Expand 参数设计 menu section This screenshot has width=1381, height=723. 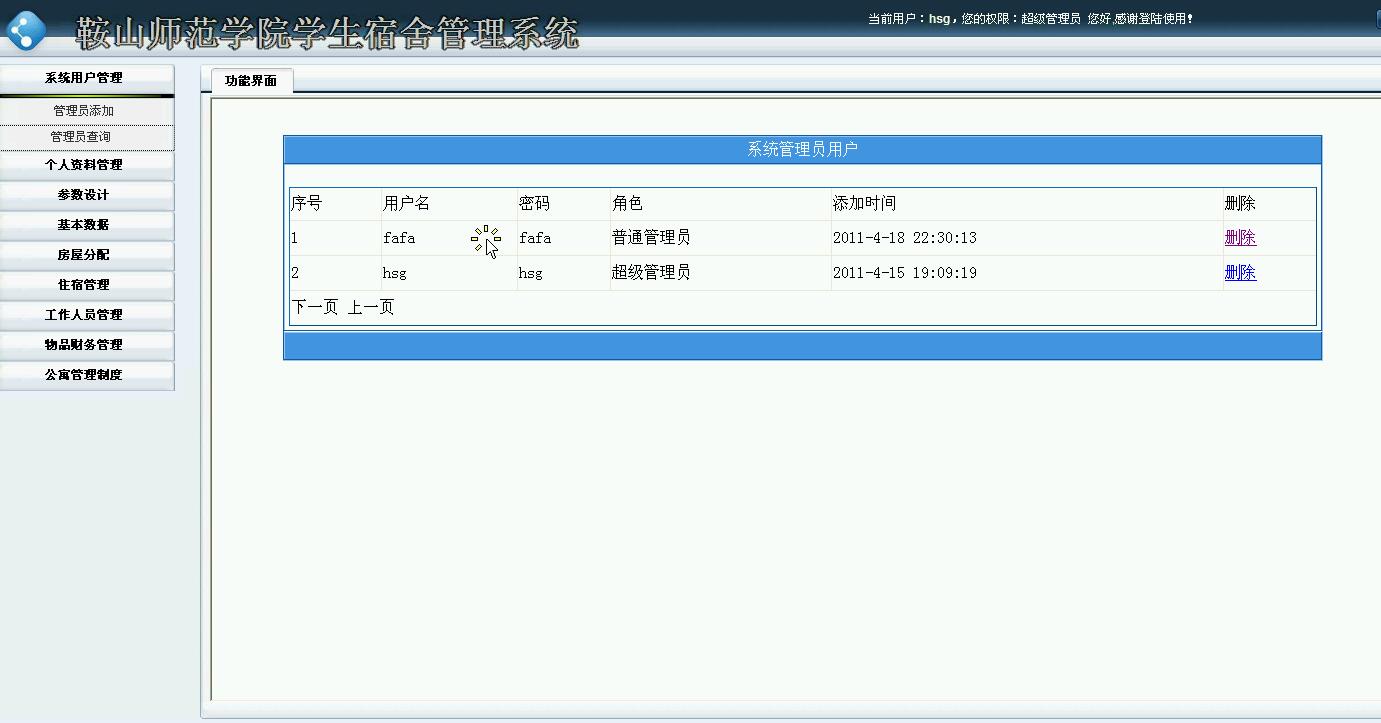click(86, 195)
